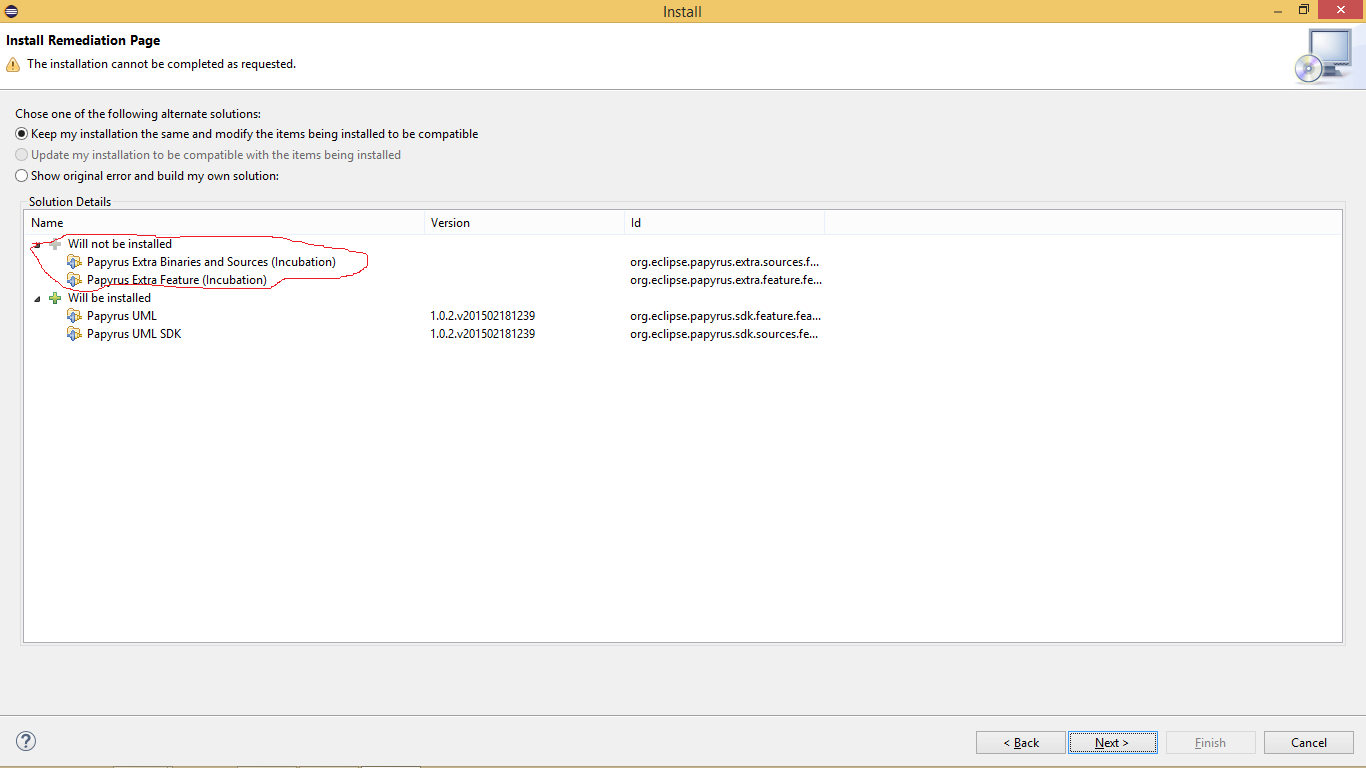This screenshot has height=768, width=1366.
Task: Click the feature icon next to Papyrus UML
Action: pyautogui.click(x=74, y=316)
